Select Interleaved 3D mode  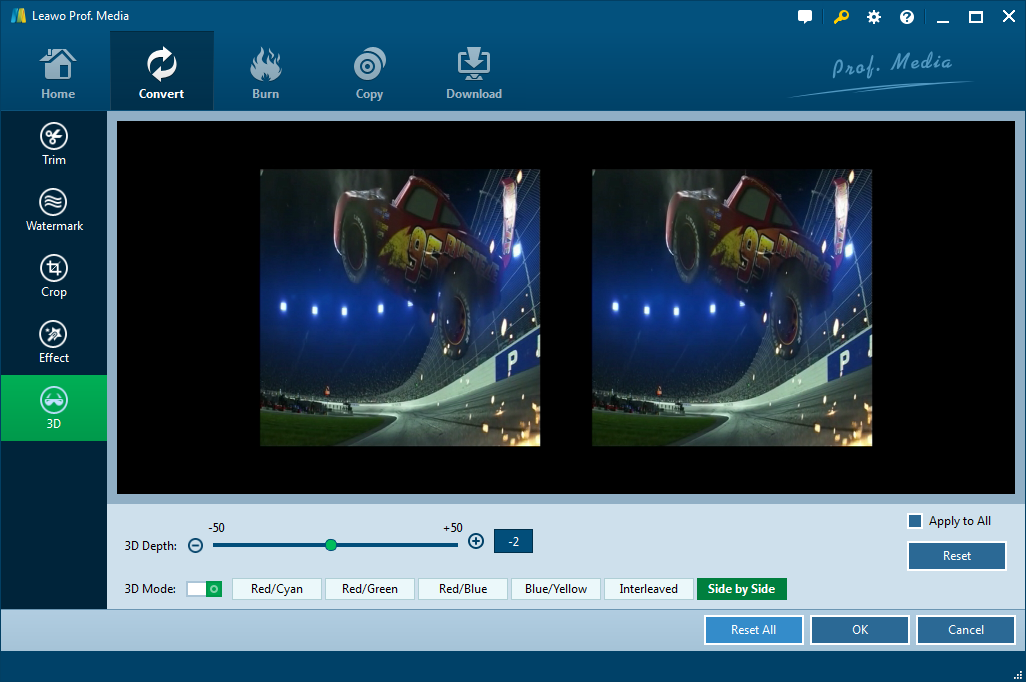point(648,589)
